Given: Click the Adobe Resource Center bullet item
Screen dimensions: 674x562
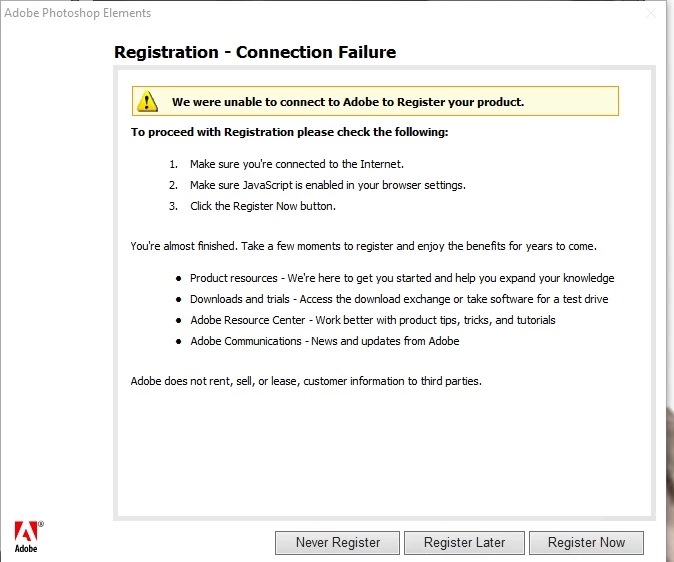Looking at the screenshot, I should [366, 320].
